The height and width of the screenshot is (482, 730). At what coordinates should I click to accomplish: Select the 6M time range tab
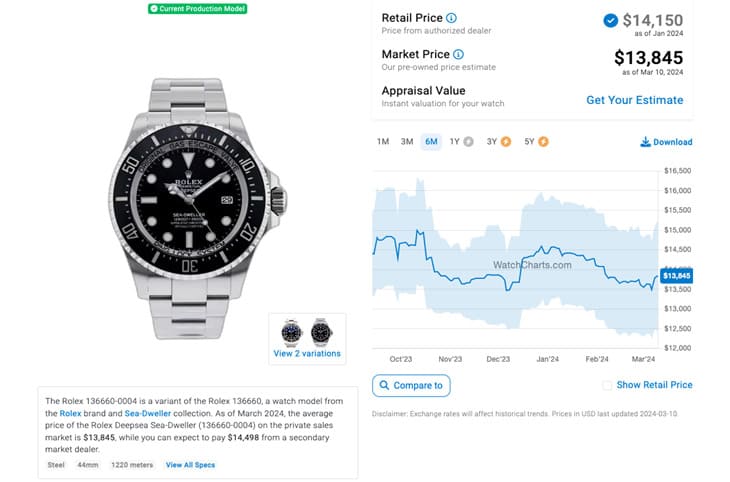pyautogui.click(x=431, y=142)
